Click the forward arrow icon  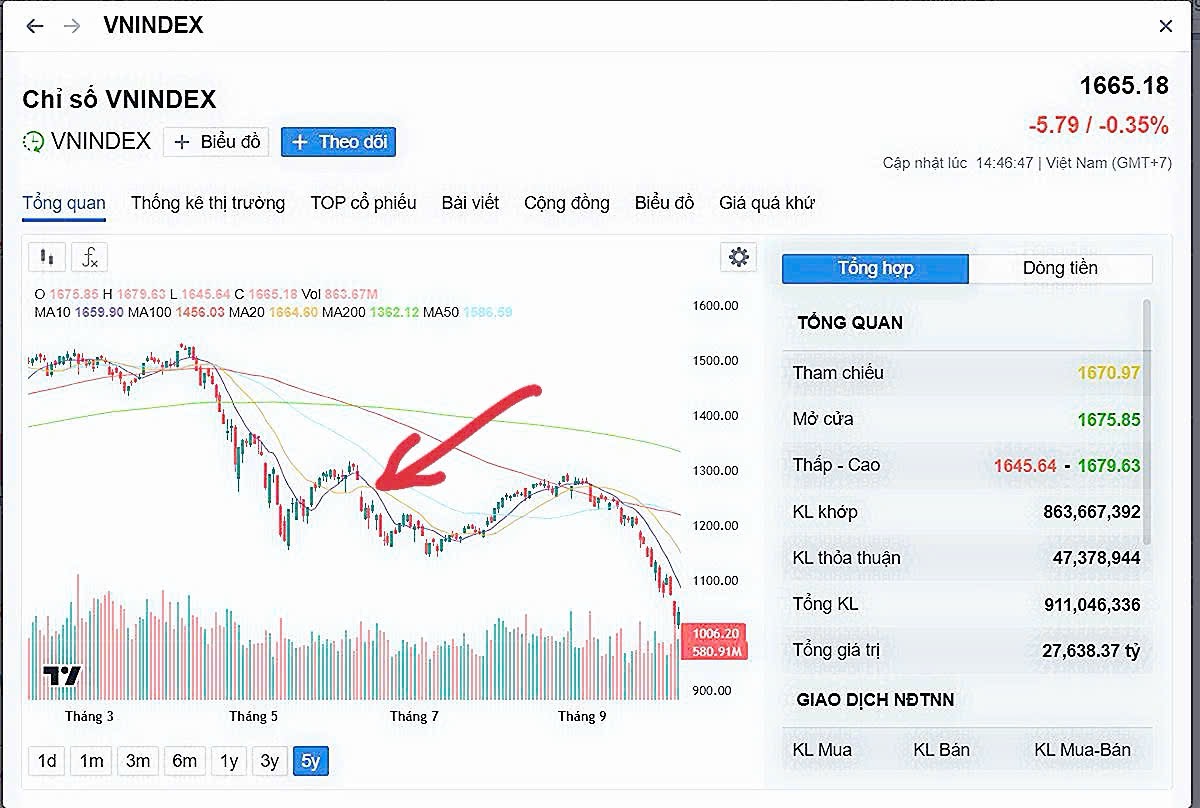tap(72, 26)
